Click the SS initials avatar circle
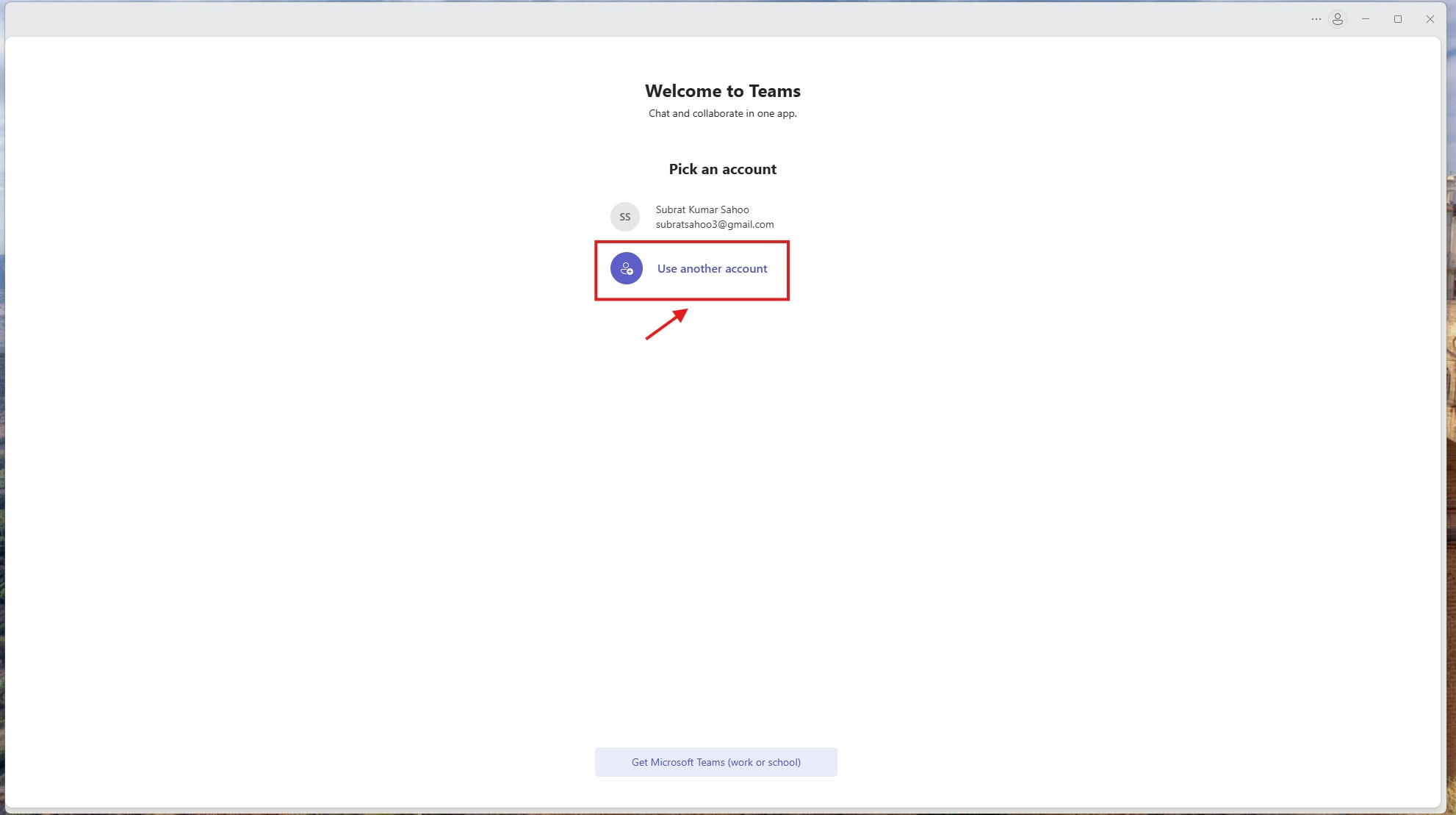 [624, 217]
